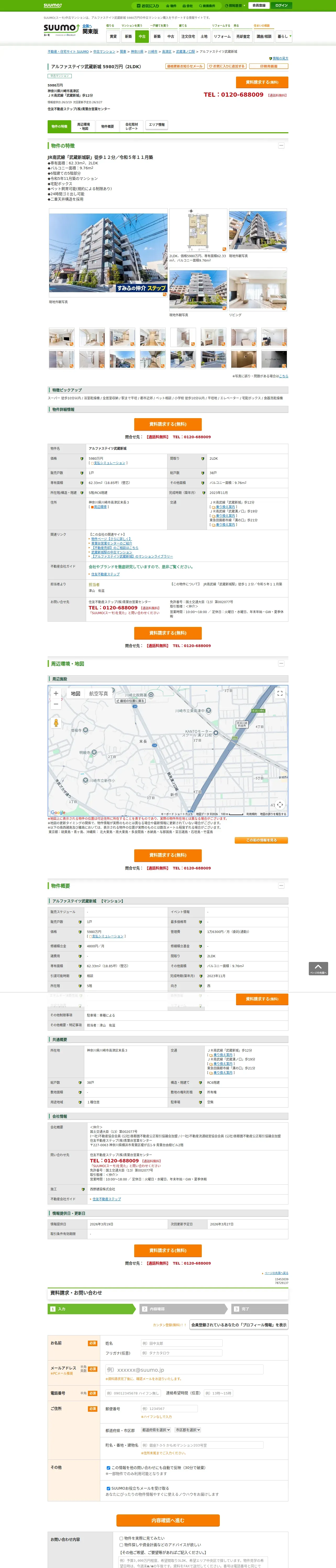Expand the 暮らし navigation dropdown

click(x=284, y=37)
